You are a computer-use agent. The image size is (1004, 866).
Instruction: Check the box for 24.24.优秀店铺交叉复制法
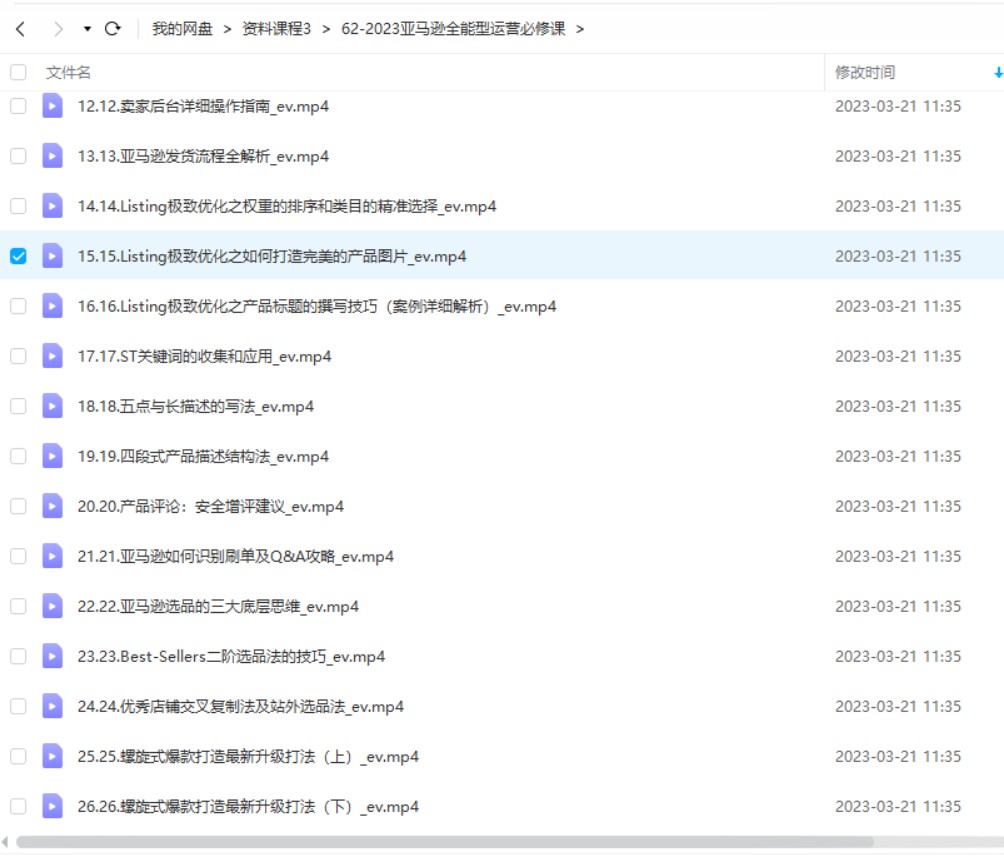click(x=19, y=706)
